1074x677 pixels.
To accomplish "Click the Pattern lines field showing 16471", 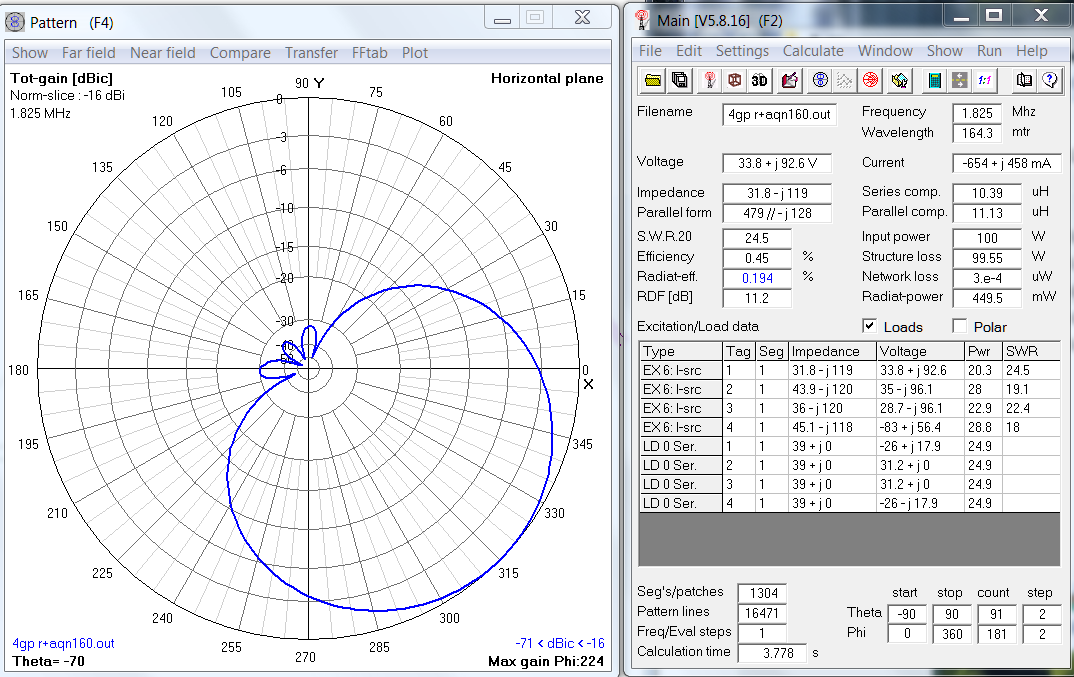I will [762, 613].
